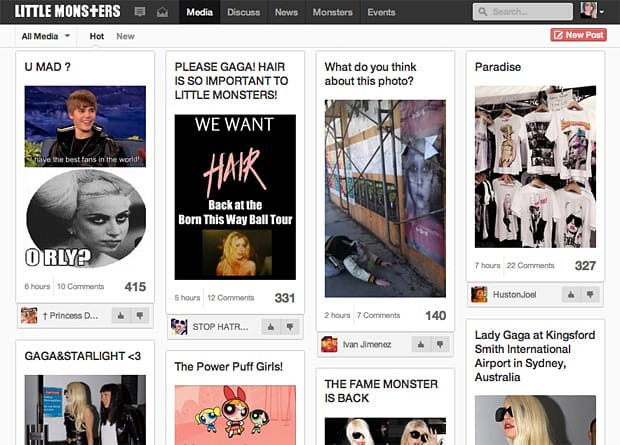This screenshot has height=445, width=620.
Task: Open the Bieber 'best fans' image thumbnail
Action: pyautogui.click(x=85, y=126)
